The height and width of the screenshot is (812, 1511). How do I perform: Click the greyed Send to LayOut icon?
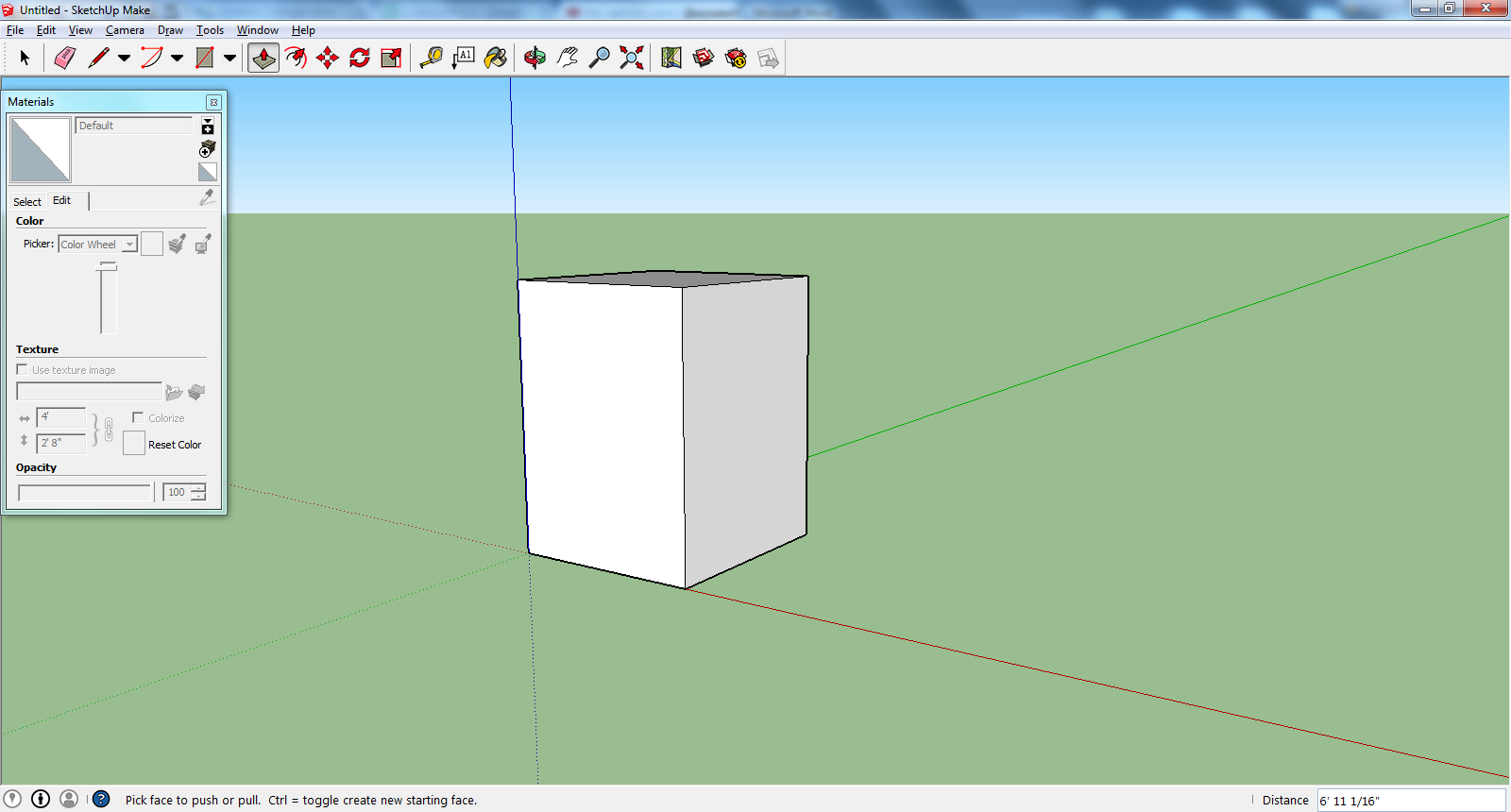[768, 58]
